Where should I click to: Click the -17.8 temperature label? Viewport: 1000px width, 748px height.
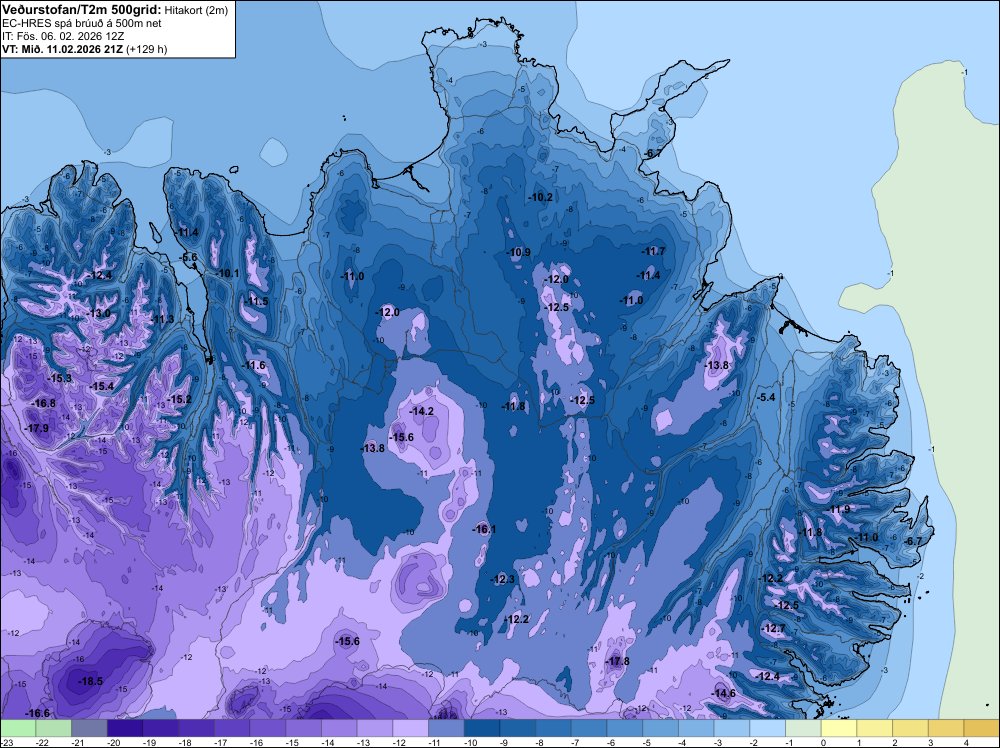pyautogui.click(x=617, y=661)
